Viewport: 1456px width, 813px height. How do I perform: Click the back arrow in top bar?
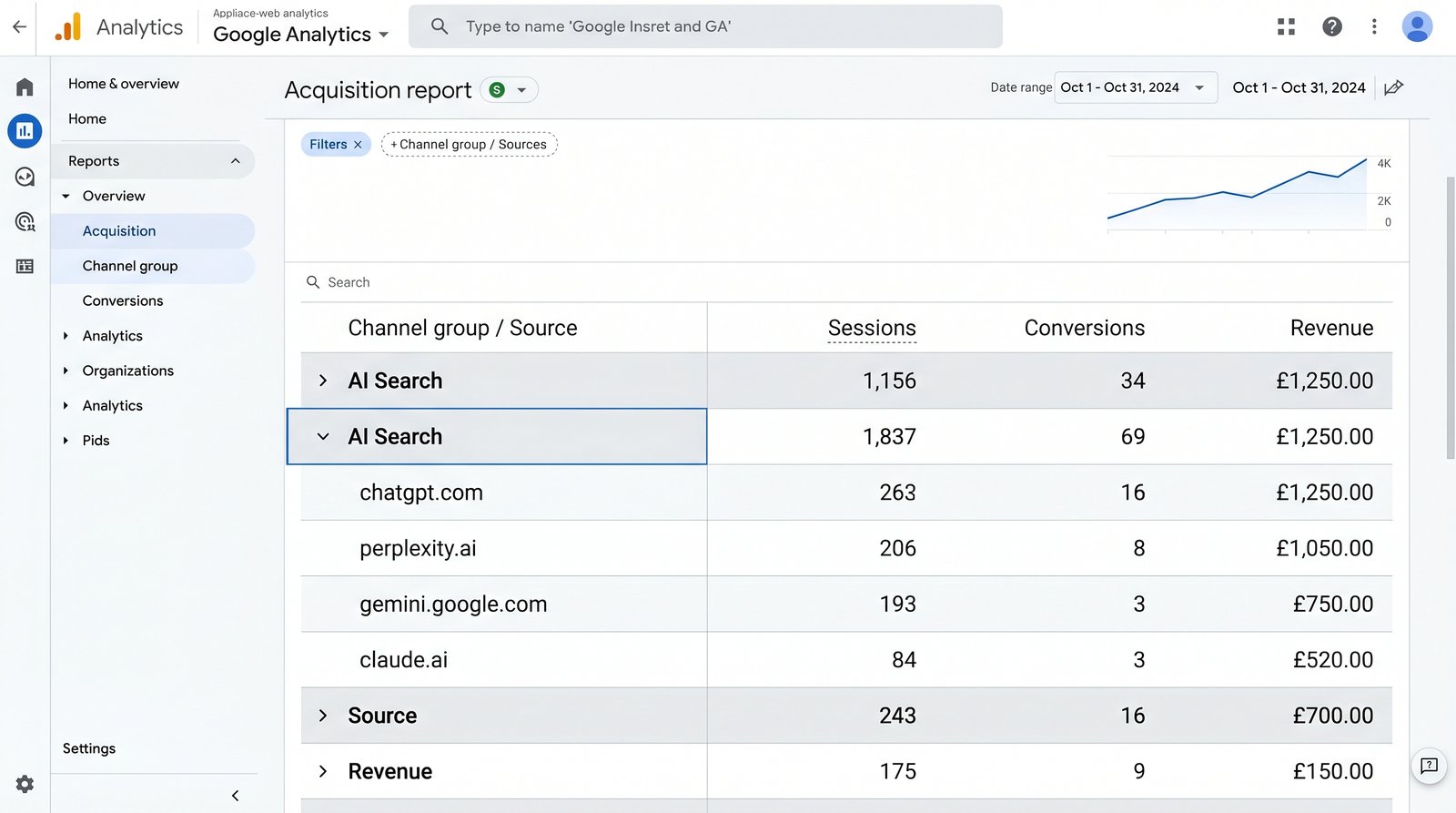coord(19,26)
